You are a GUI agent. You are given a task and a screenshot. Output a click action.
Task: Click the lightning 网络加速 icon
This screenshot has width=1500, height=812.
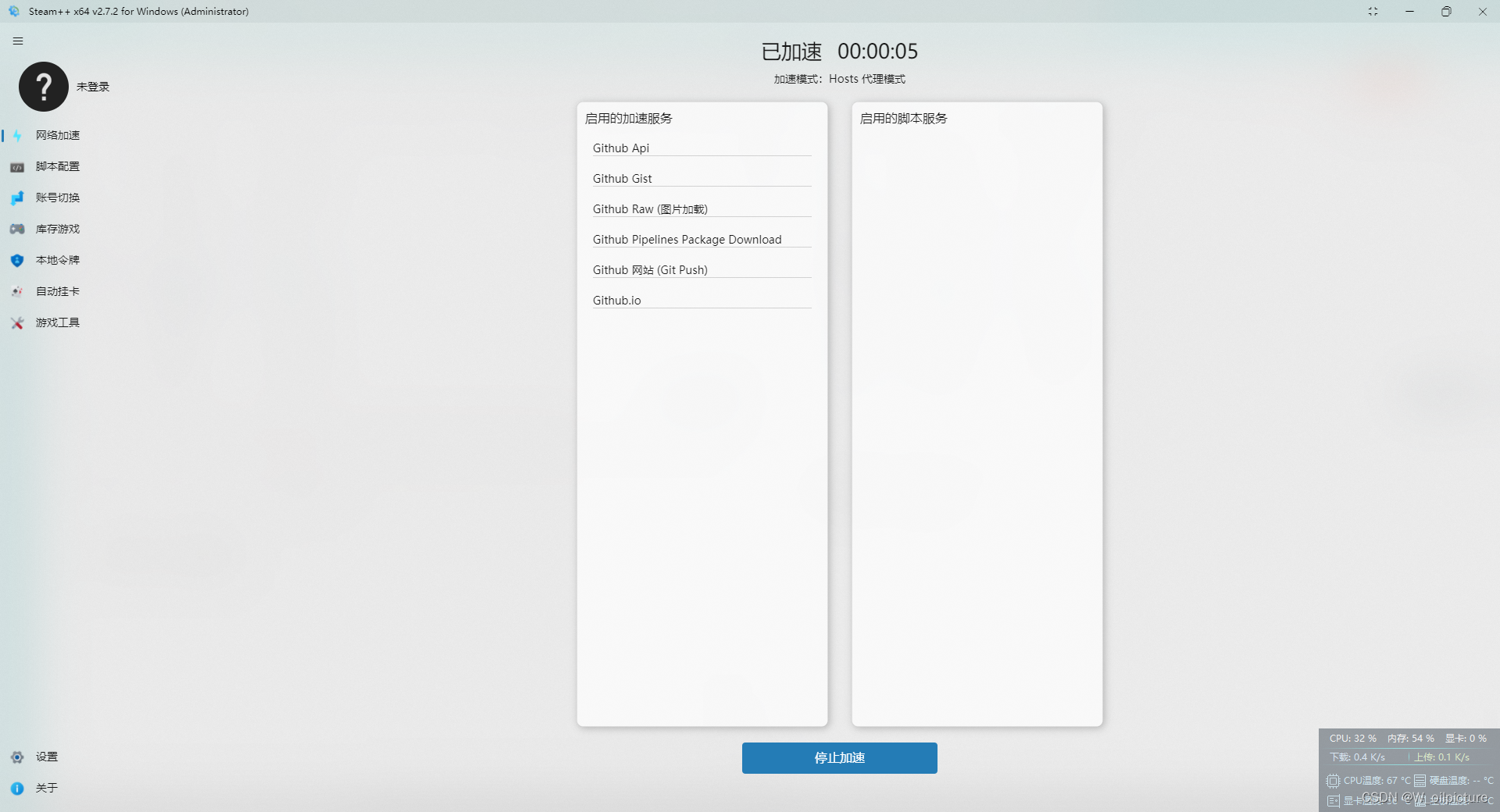(17, 136)
